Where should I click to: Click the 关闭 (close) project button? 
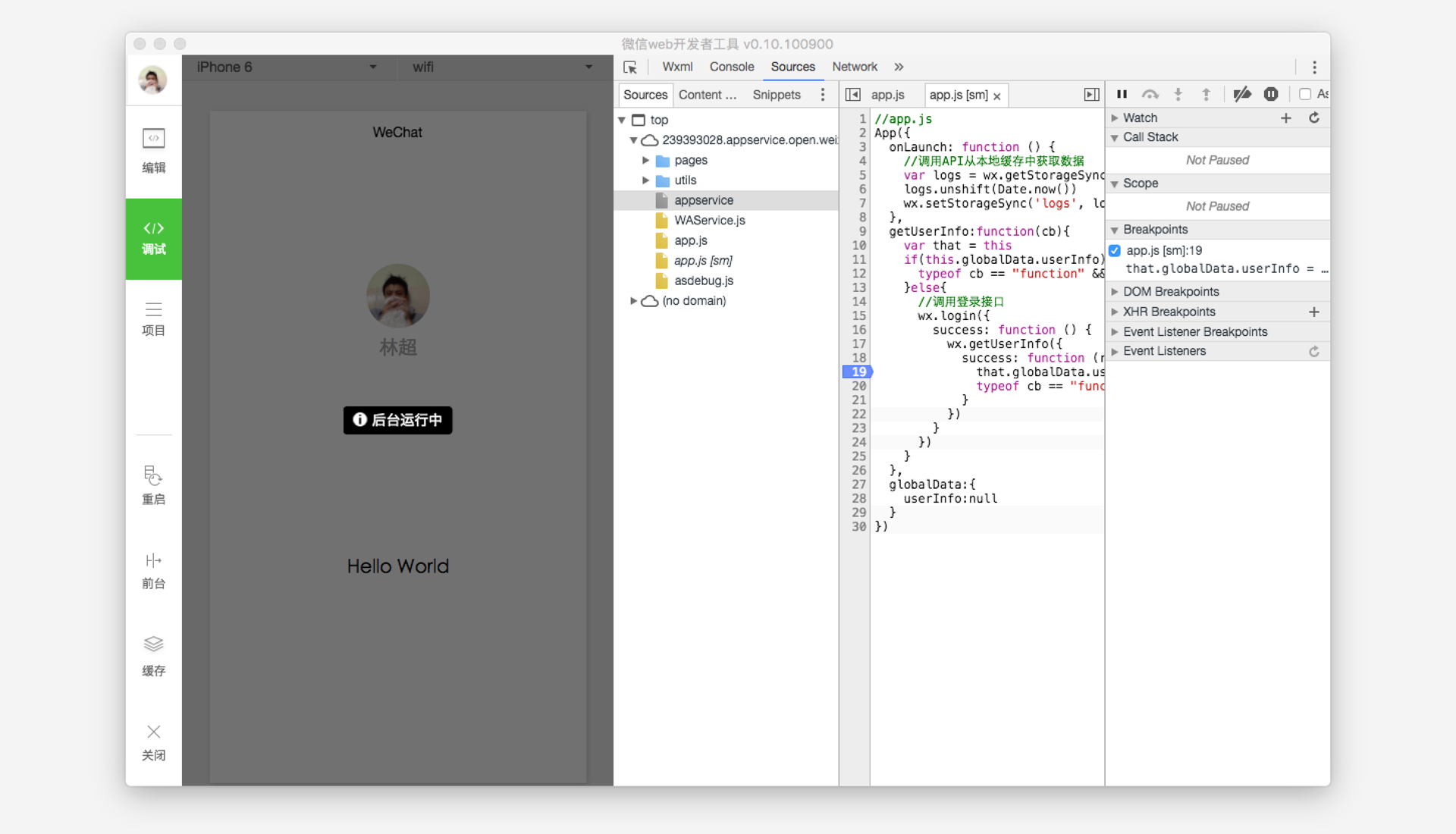[x=153, y=742]
